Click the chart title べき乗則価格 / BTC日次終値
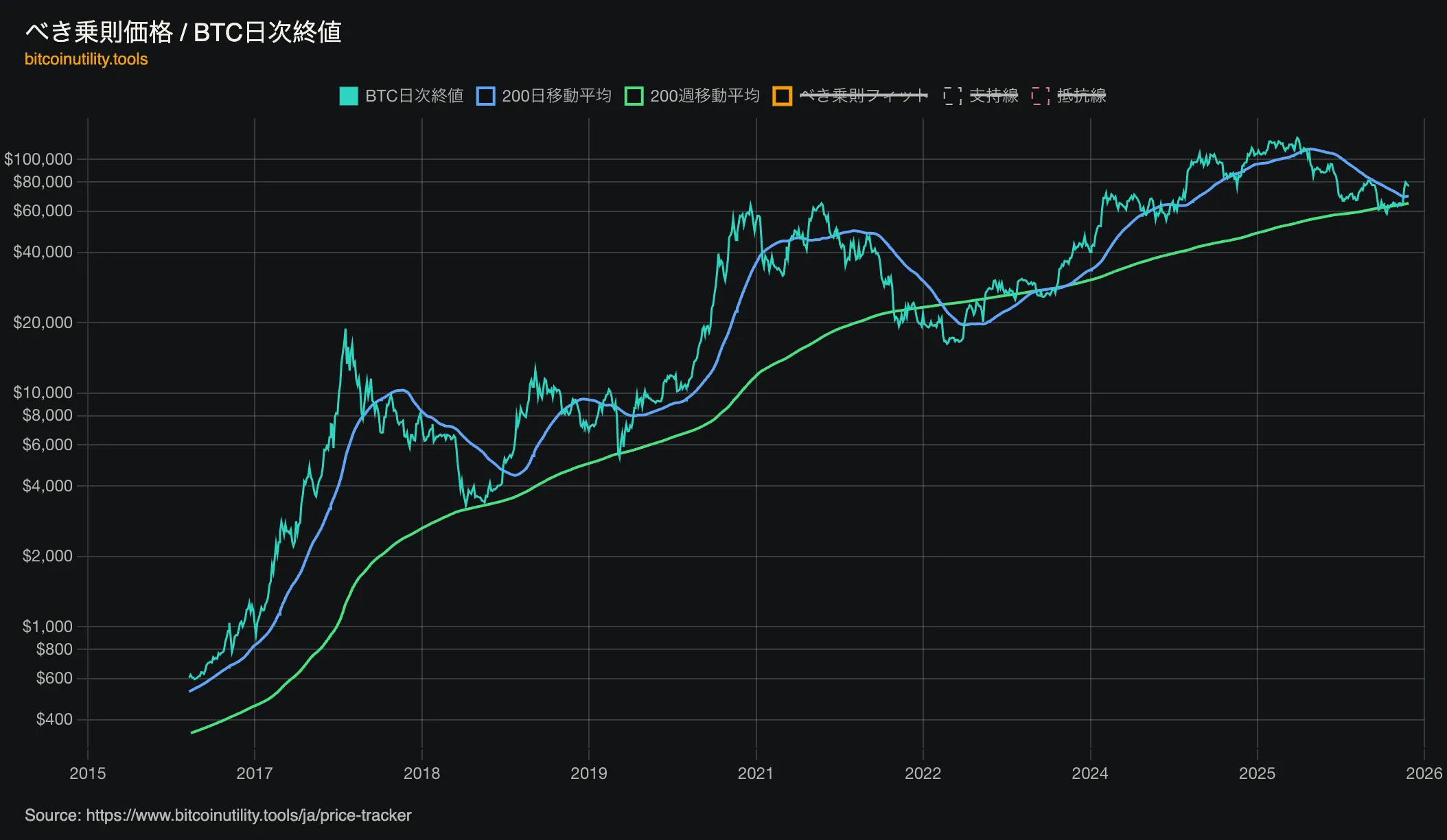The height and width of the screenshot is (840, 1447). (x=183, y=32)
